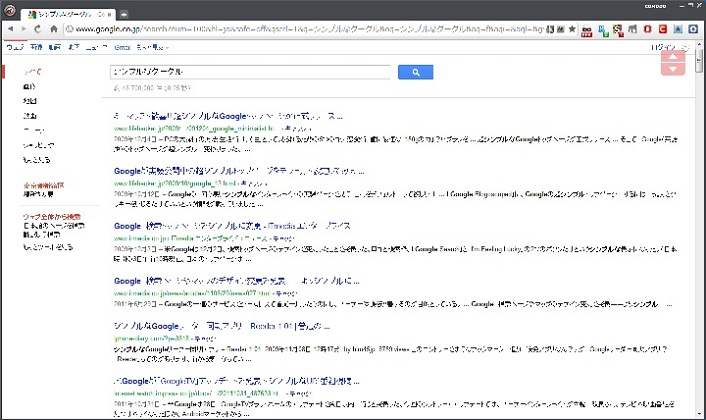The height and width of the screenshot is (420, 706).
Task: Go to the browser home page
Action: 54,29
